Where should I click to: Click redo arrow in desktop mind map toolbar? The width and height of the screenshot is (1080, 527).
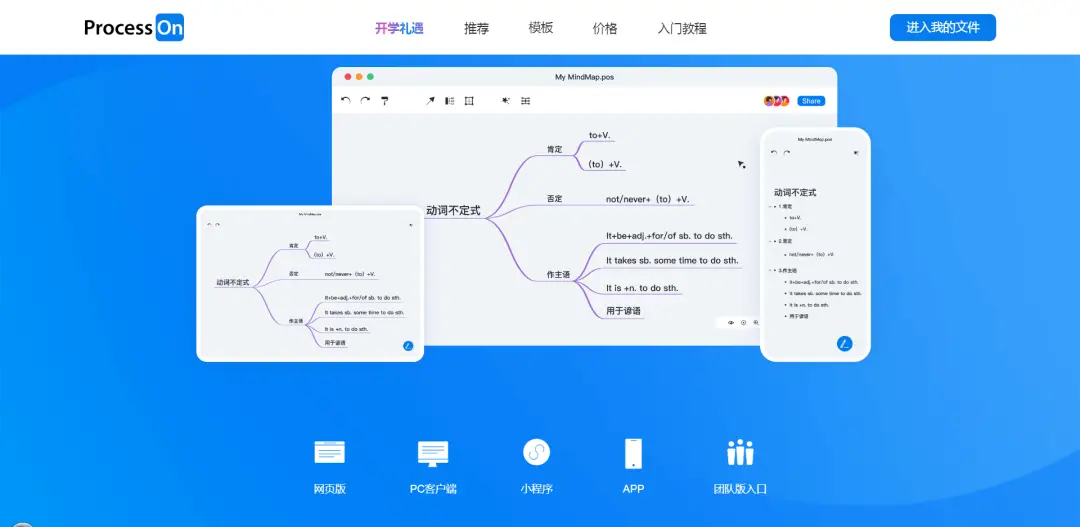[365, 101]
